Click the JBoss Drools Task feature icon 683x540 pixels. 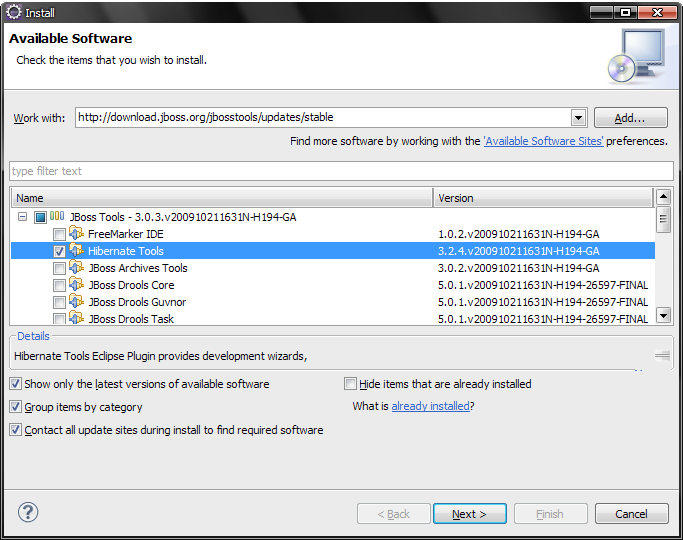tap(77, 318)
